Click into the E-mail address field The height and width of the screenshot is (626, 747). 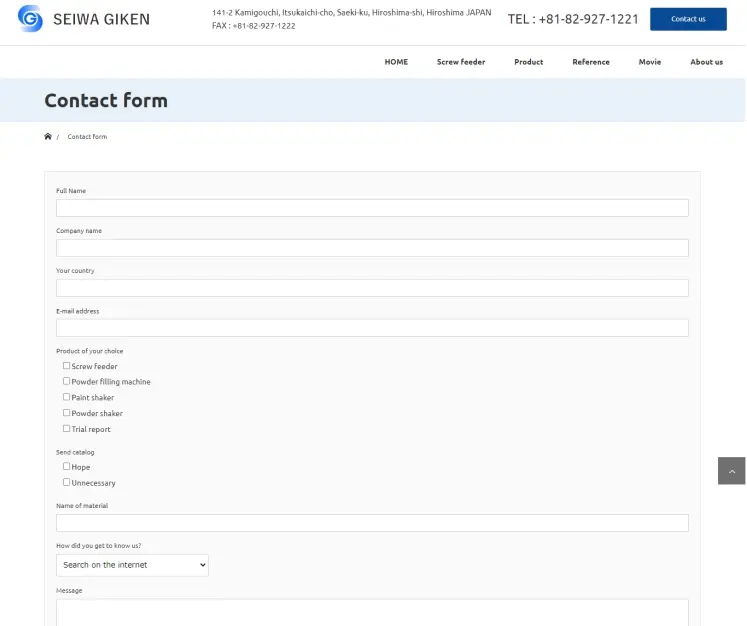pyautogui.click(x=373, y=328)
